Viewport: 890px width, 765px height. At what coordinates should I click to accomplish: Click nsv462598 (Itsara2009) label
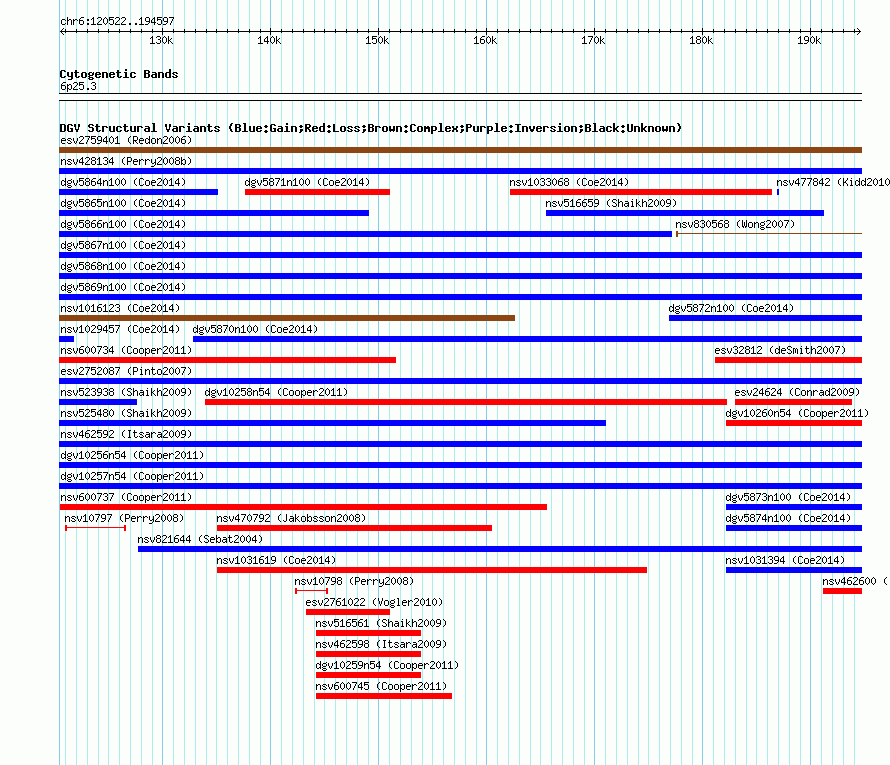click(381, 644)
